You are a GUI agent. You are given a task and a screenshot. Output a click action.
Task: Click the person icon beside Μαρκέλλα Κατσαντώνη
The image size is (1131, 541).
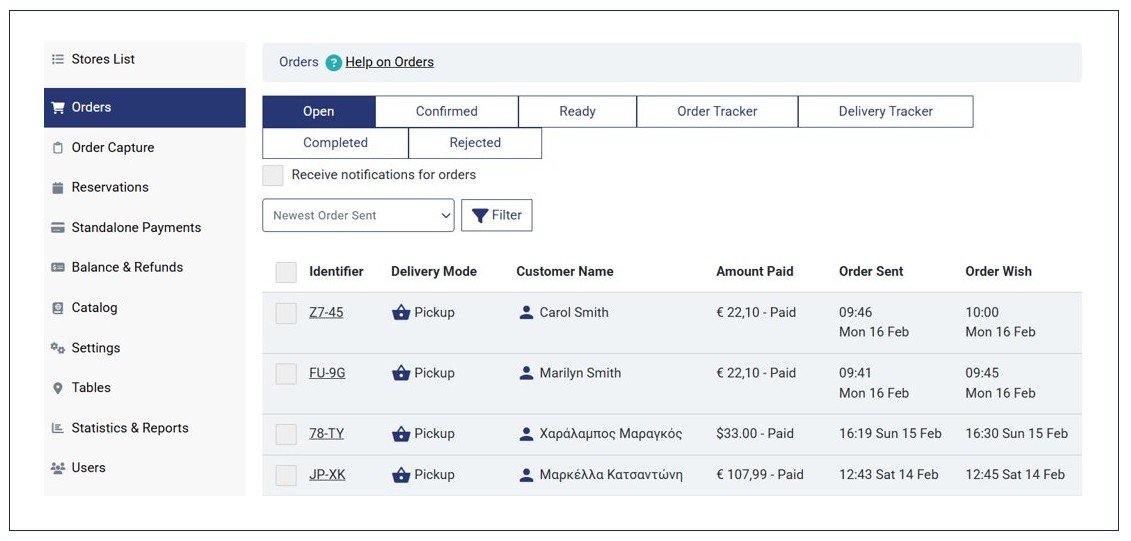pyautogui.click(x=527, y=475)
